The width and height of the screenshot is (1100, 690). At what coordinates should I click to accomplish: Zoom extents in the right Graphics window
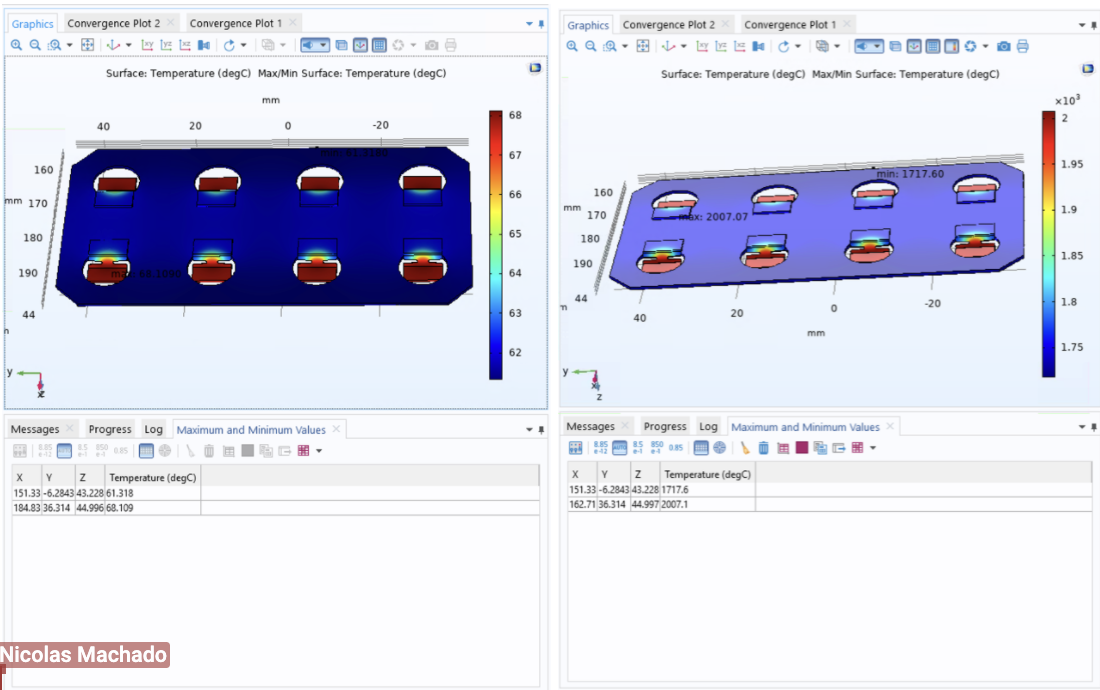[643, 46]
